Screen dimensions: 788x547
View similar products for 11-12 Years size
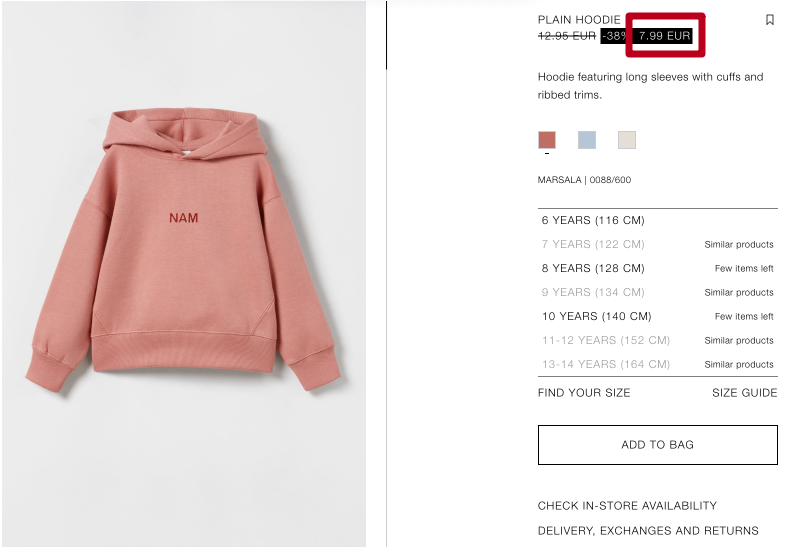point(739,340)
